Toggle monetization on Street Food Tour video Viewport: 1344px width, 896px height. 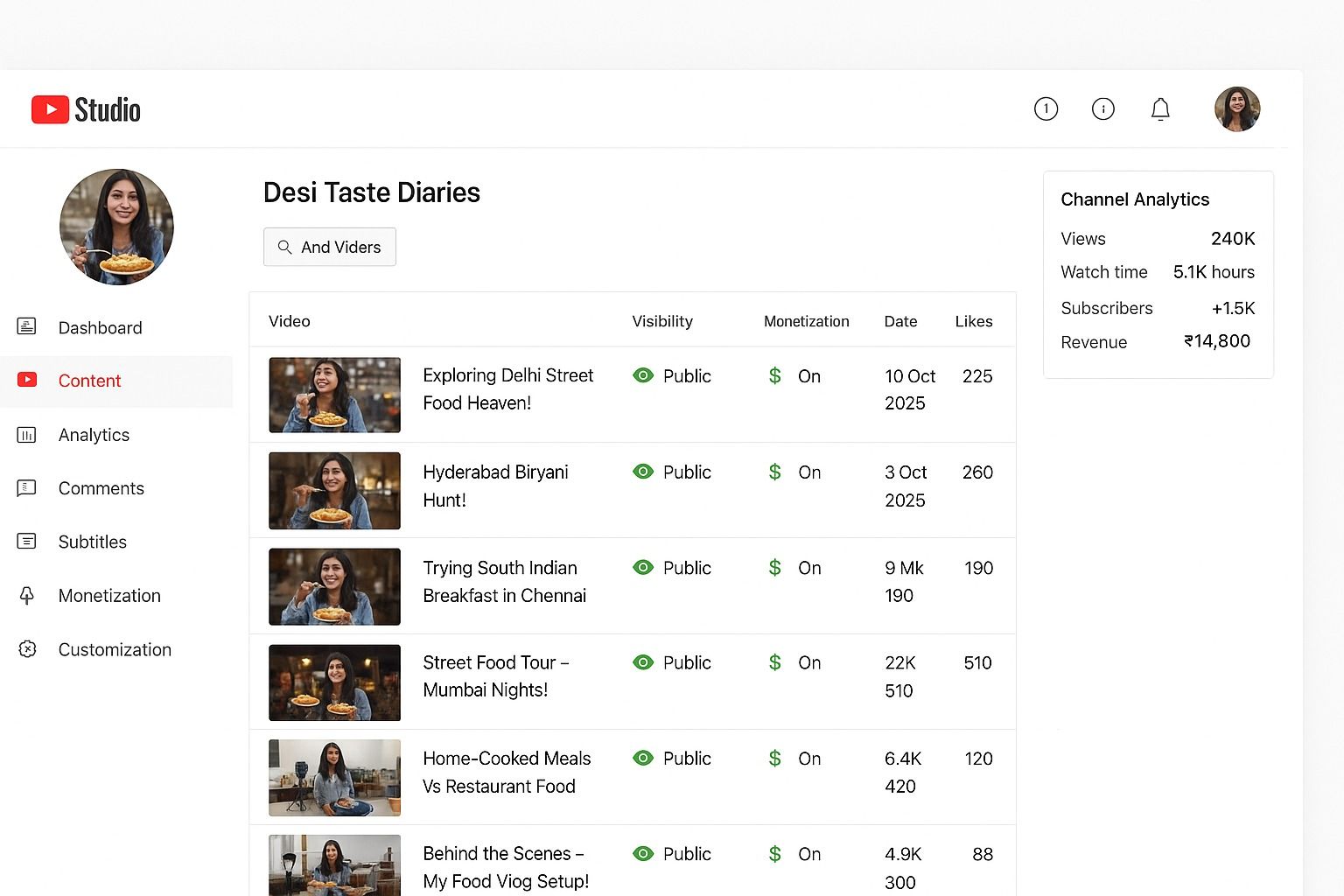775,662
